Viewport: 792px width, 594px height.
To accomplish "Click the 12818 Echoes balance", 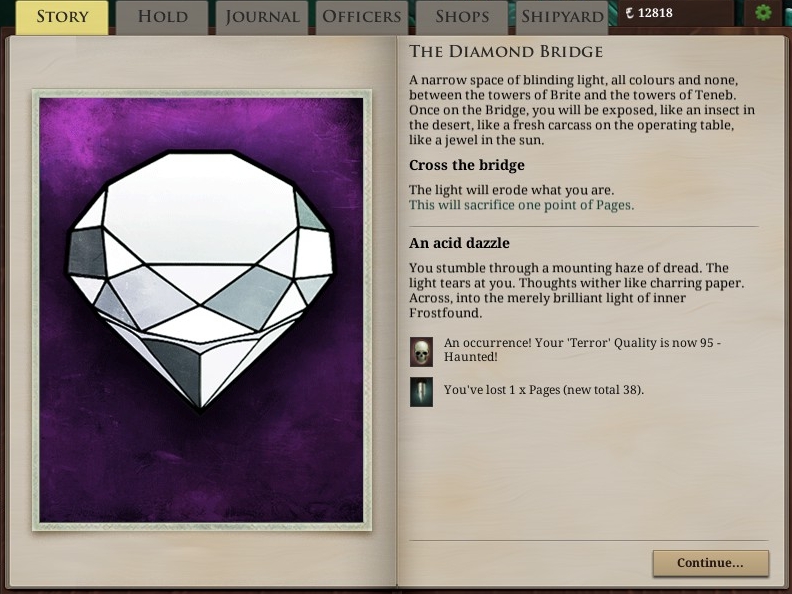I will coord(655,13).
